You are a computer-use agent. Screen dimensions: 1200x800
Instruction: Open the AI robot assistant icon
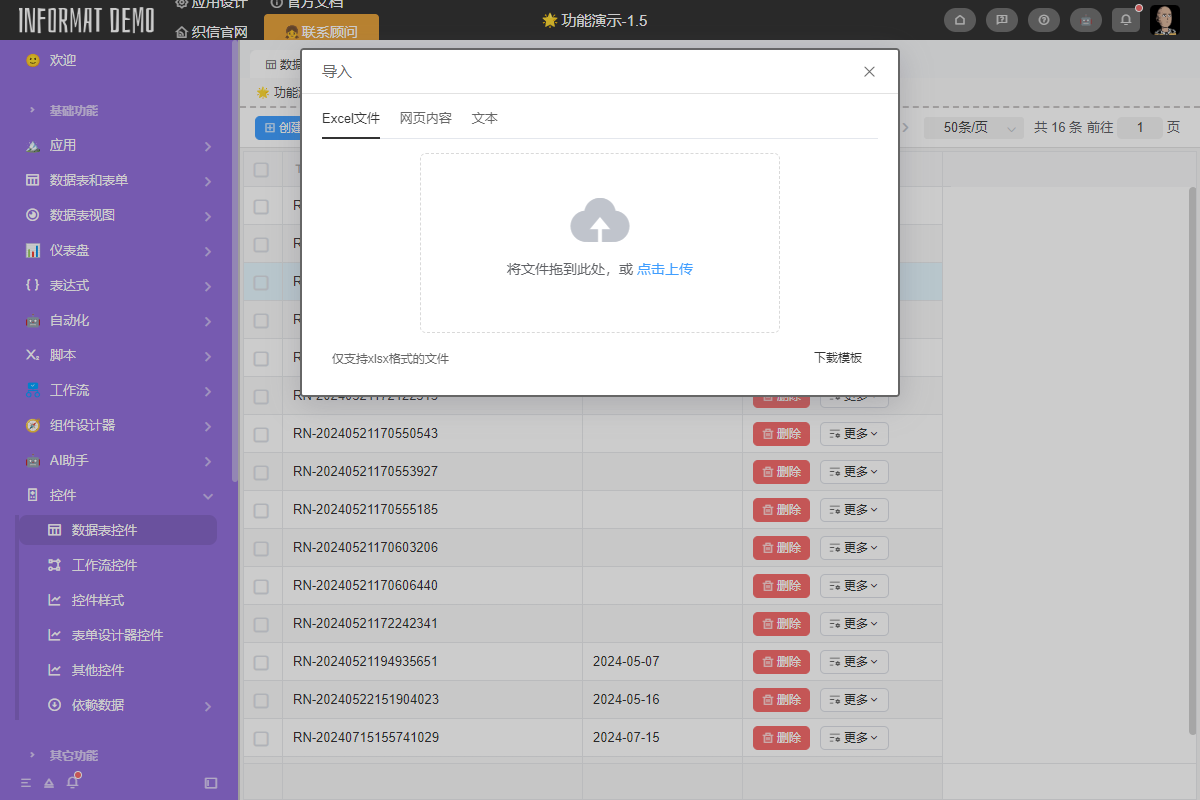click(1085, 19)
